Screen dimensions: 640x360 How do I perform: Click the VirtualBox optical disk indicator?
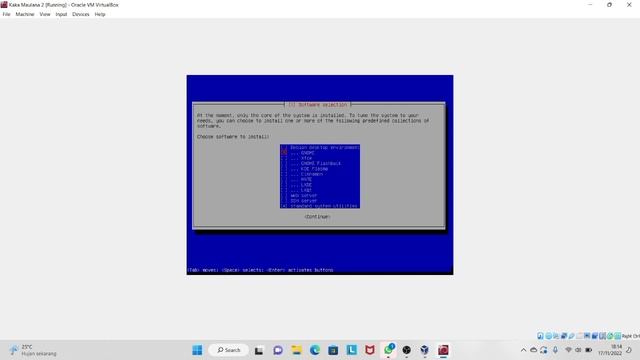(549, 336)
